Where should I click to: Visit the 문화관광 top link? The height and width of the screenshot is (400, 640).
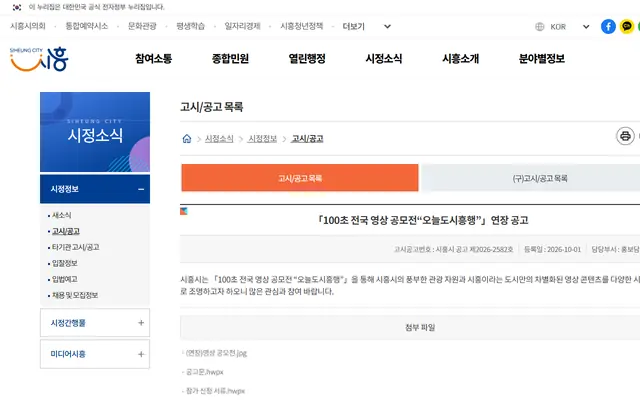click(142, 26)
